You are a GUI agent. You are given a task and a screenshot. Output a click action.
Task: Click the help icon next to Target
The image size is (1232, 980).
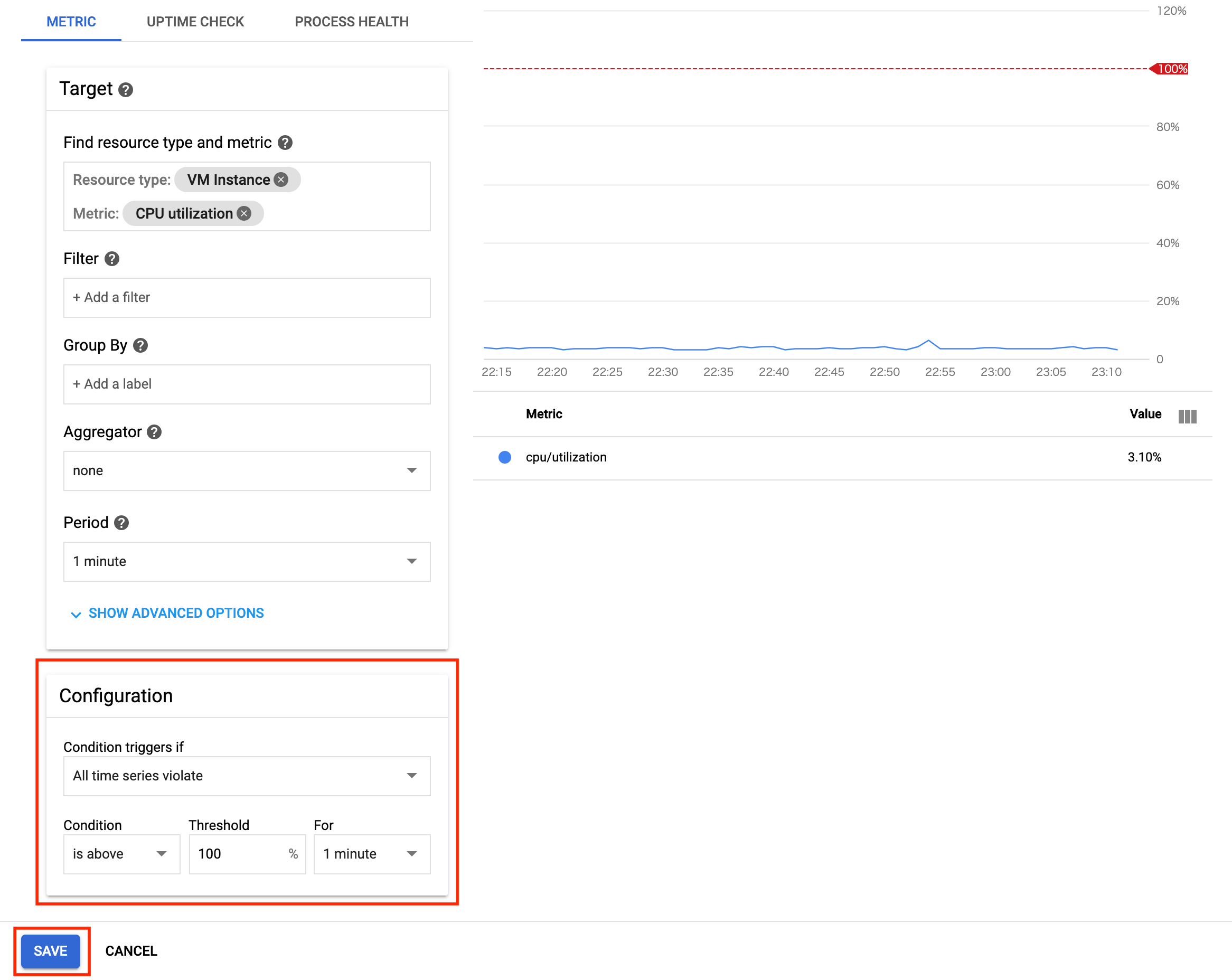pyautogui.click(x=126, y=90)
